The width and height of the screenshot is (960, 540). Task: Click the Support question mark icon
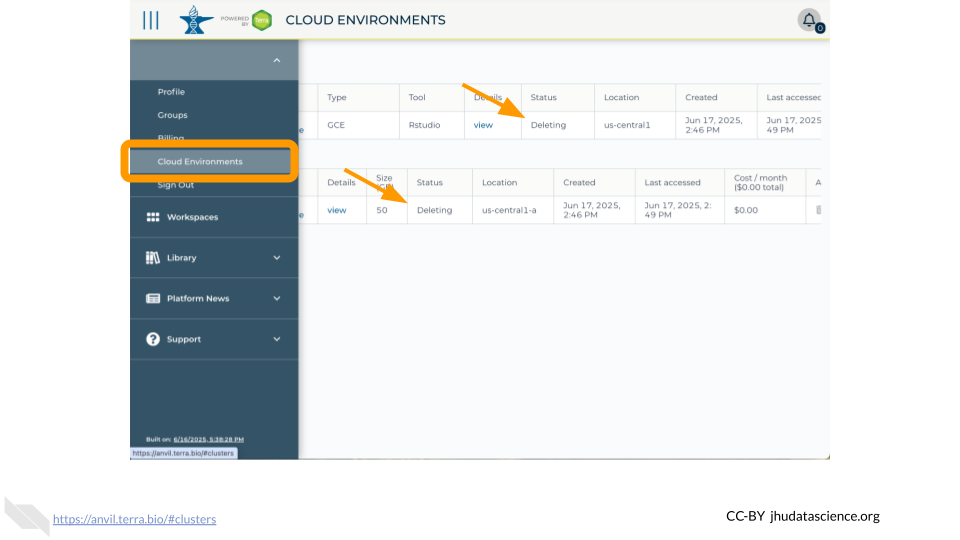coord(153,339)
